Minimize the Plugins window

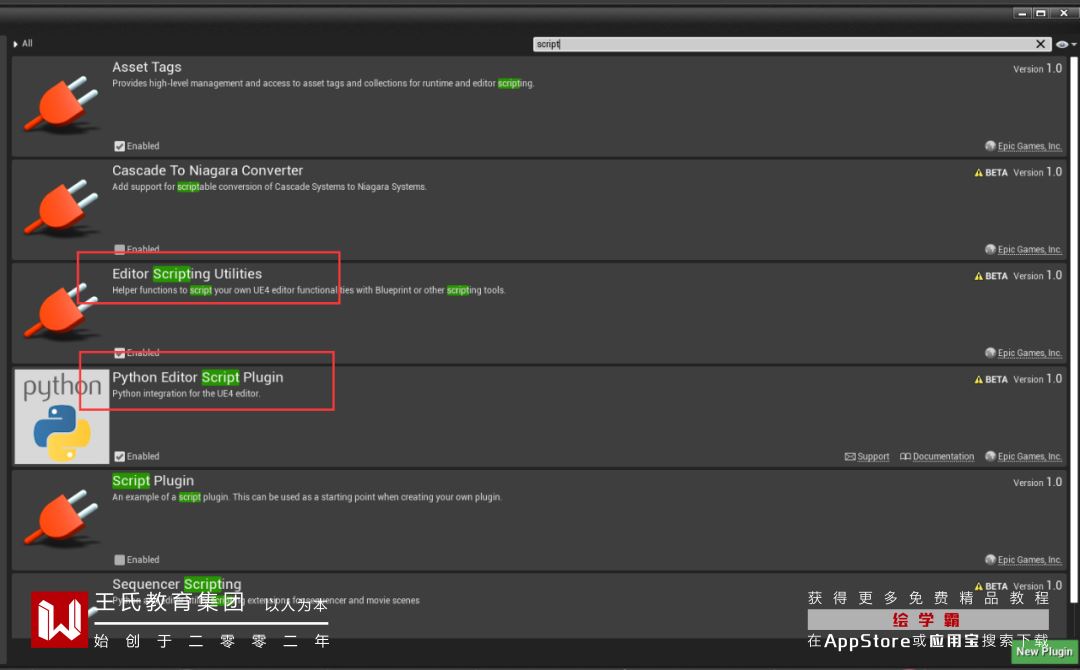click(1022, 13)
